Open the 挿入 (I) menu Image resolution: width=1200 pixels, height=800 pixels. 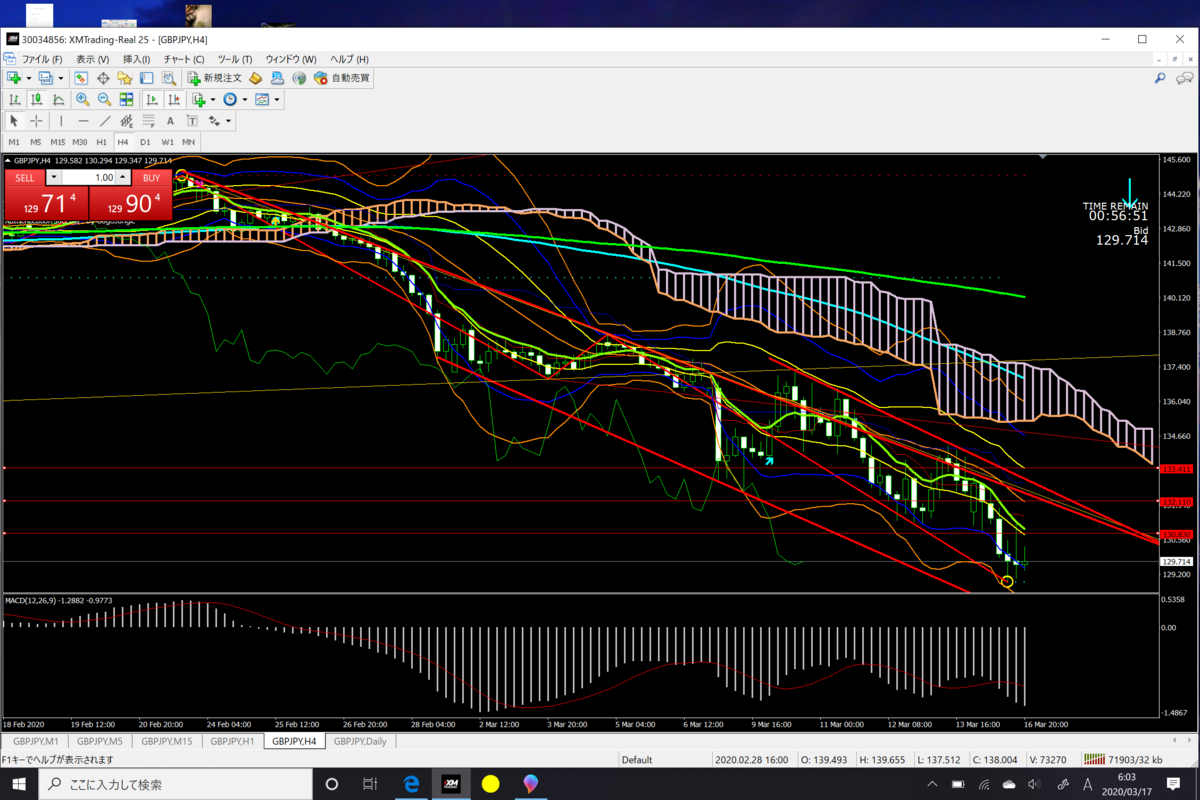tap(136, 59)
